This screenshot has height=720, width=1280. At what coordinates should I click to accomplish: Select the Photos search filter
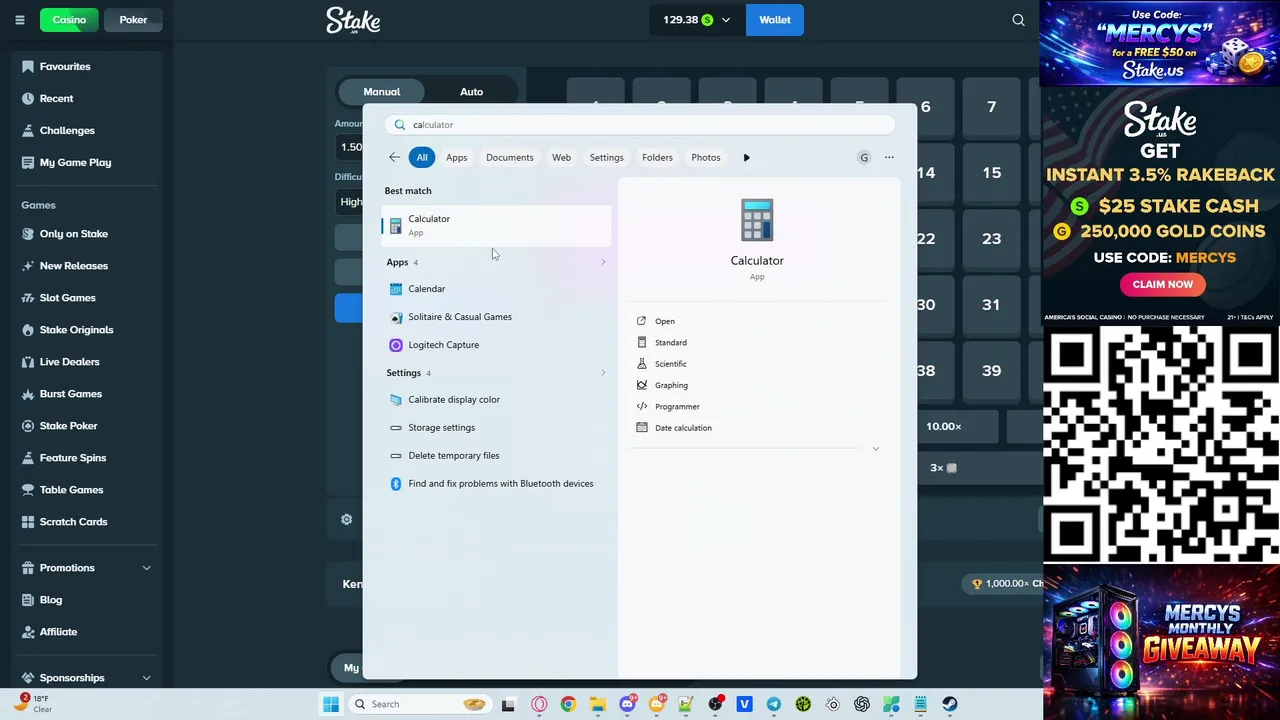point(705,157)
